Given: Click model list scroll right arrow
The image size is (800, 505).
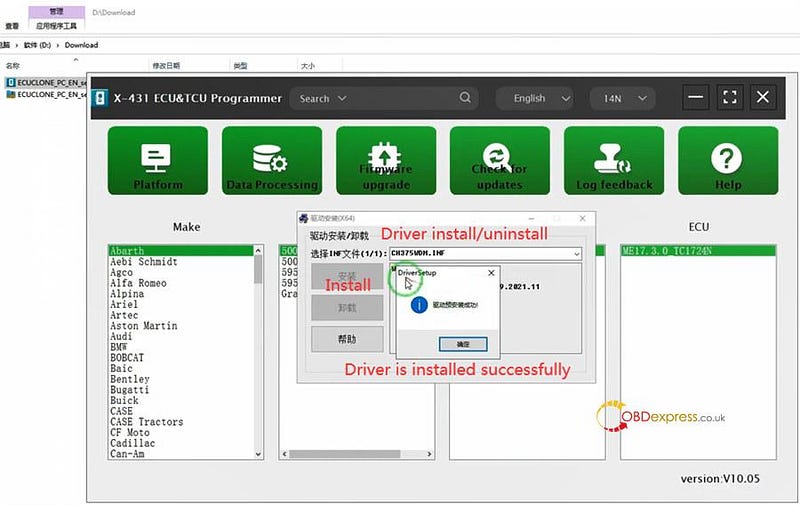Looking at the screenshot, I should [x=429, y=453].
